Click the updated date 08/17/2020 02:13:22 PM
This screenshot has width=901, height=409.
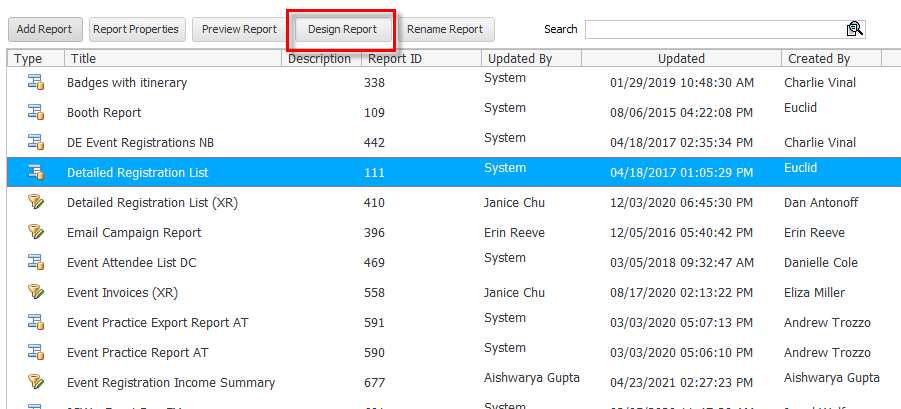[x=681, y=292]
